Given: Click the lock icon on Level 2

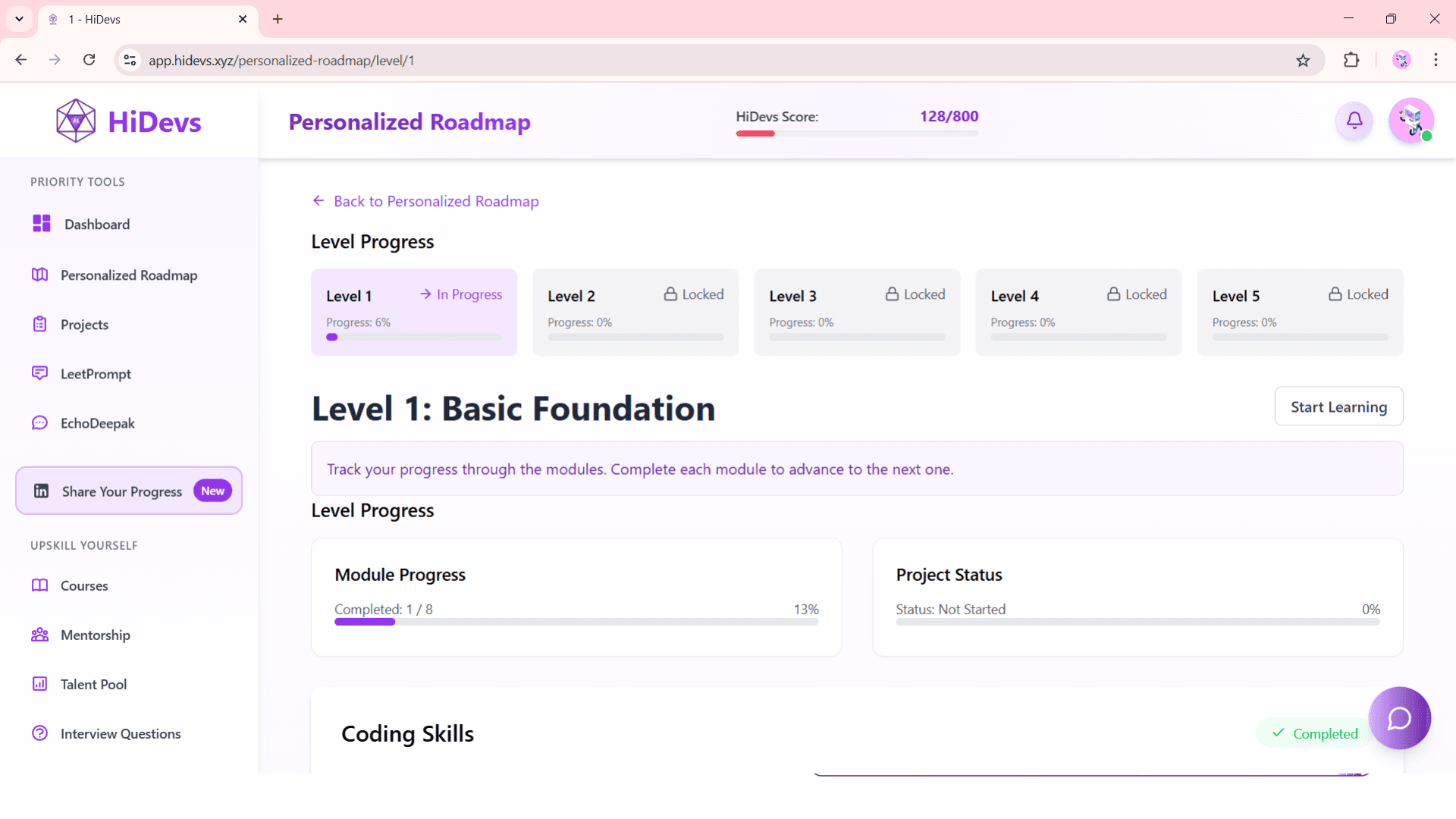Looking at the screenshot, I should coord(670,293).
